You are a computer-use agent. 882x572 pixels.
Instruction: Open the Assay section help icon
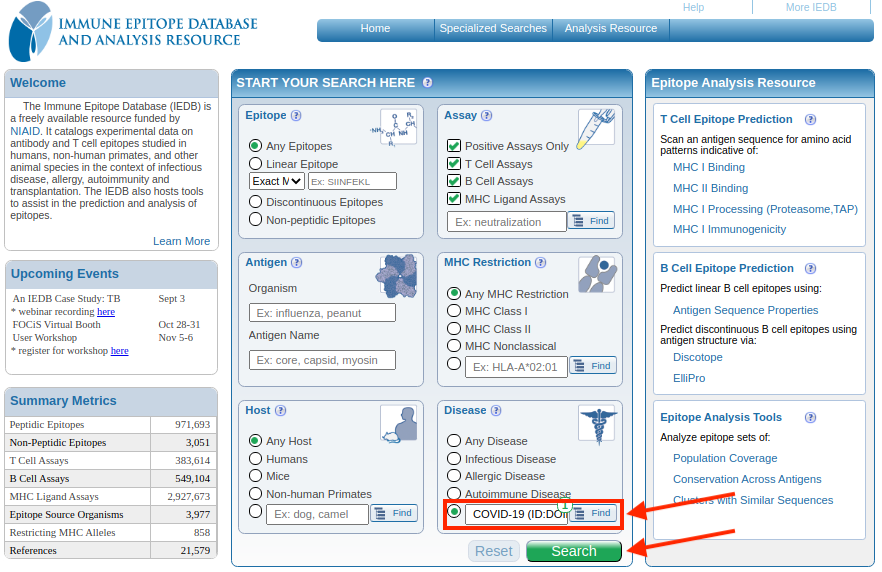[487, 115]
